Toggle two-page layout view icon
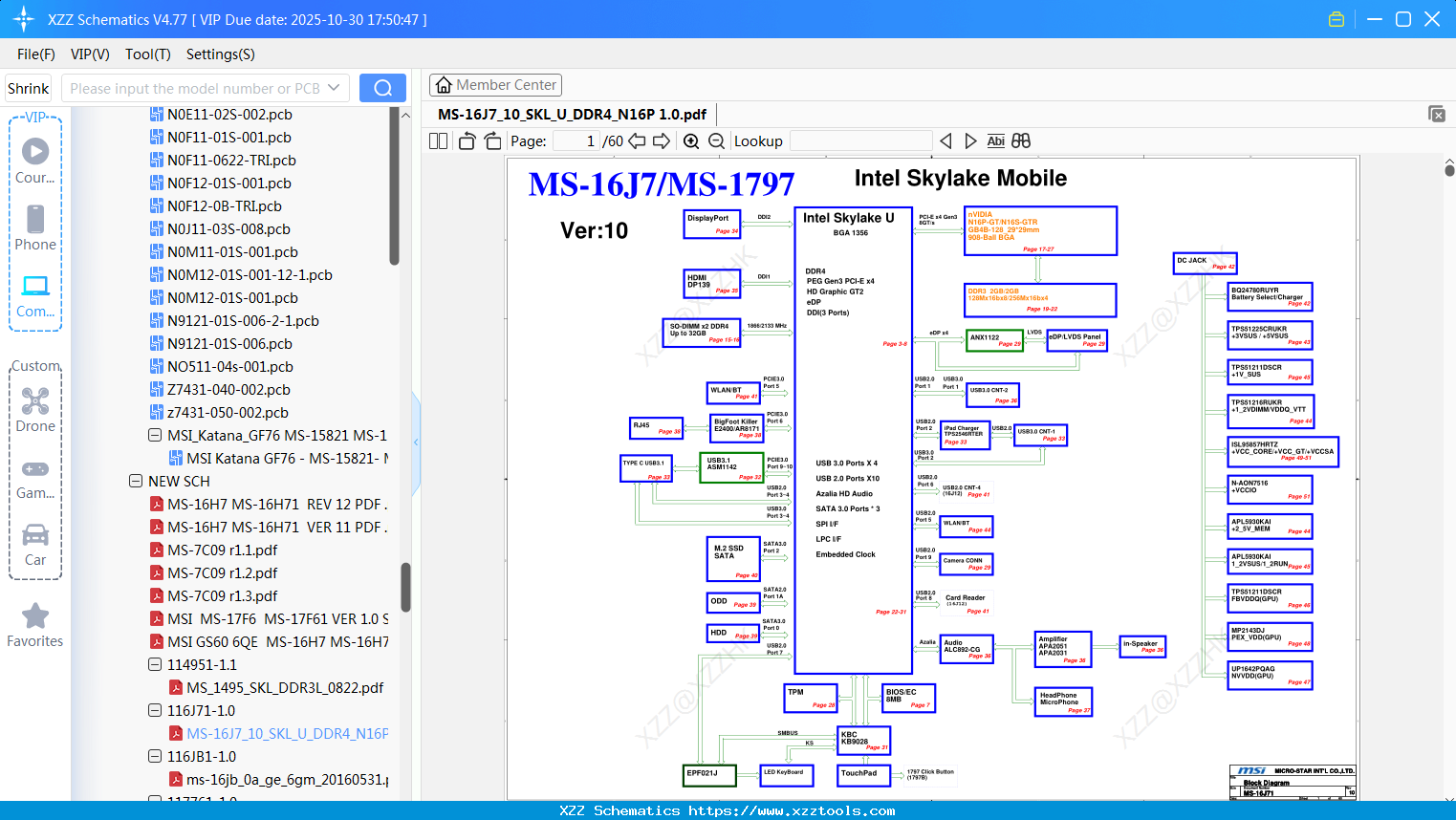 439,141
